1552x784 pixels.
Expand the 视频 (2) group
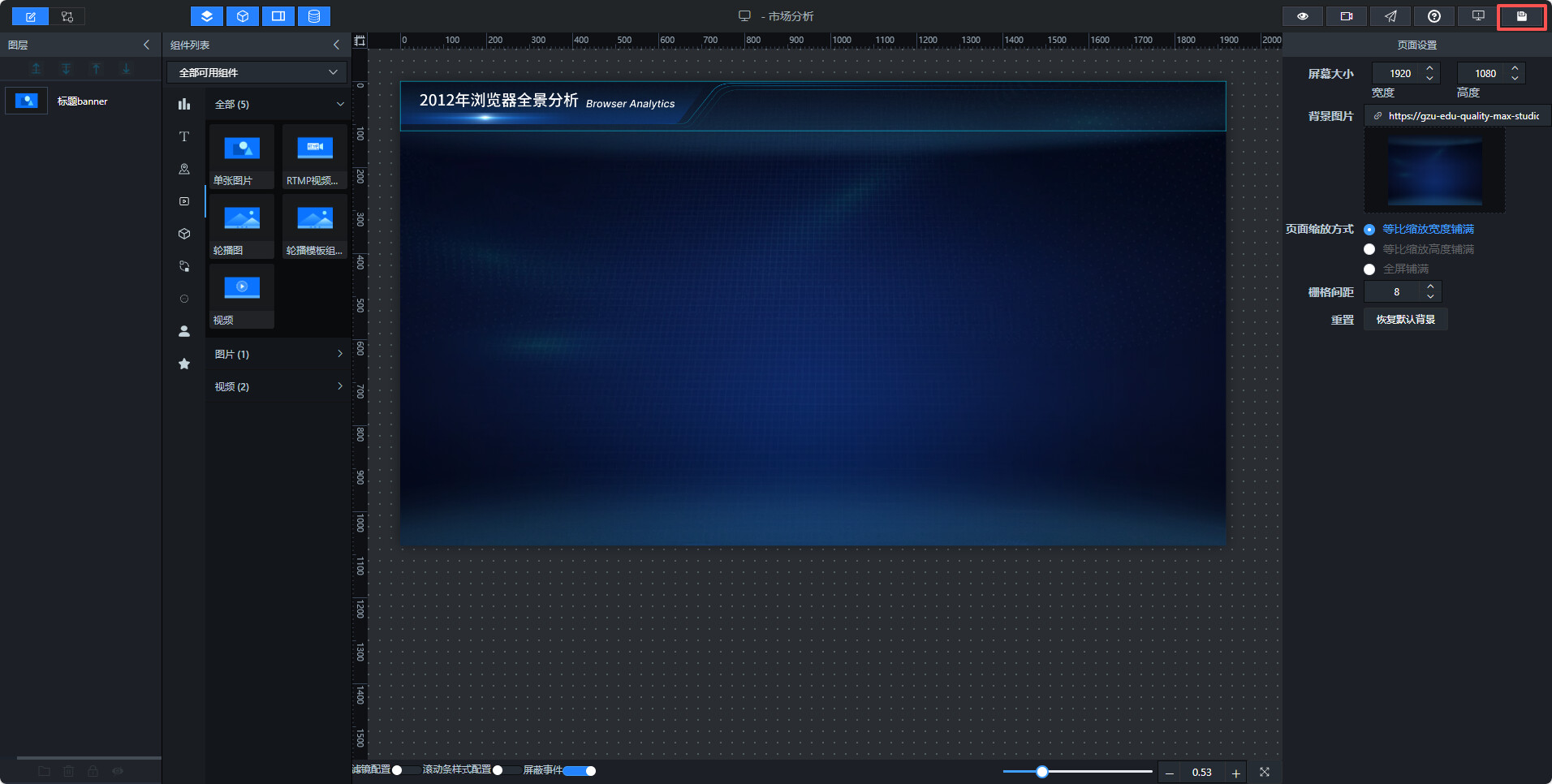point(278,386)
